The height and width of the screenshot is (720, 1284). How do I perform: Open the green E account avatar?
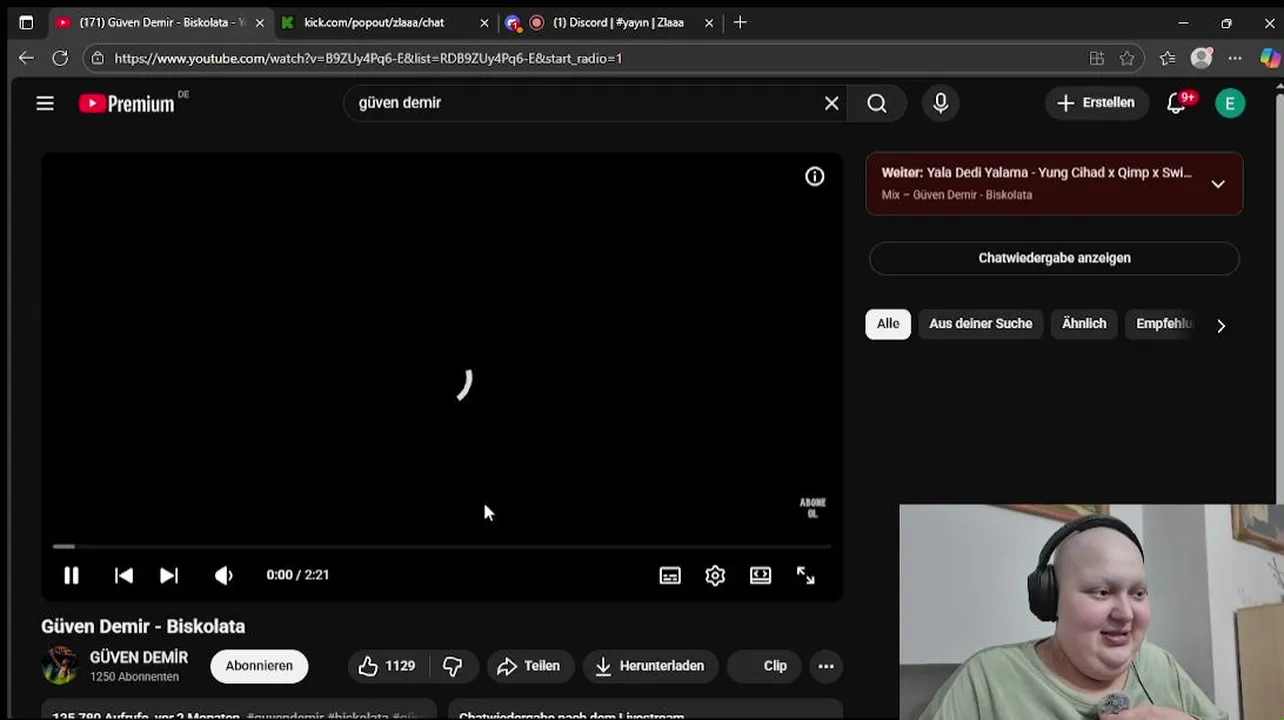[1230, 103]
